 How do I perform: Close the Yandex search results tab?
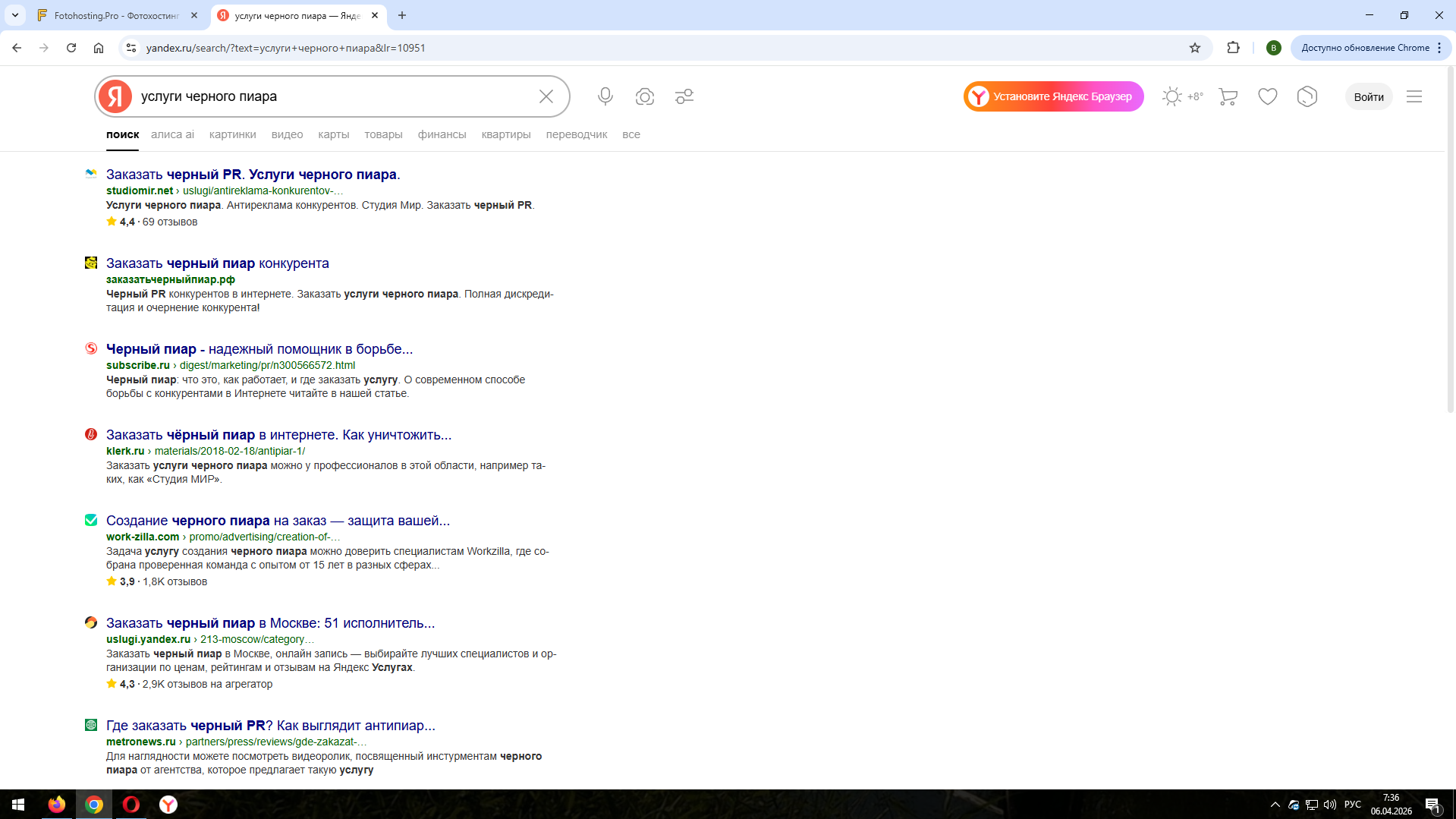375,15
